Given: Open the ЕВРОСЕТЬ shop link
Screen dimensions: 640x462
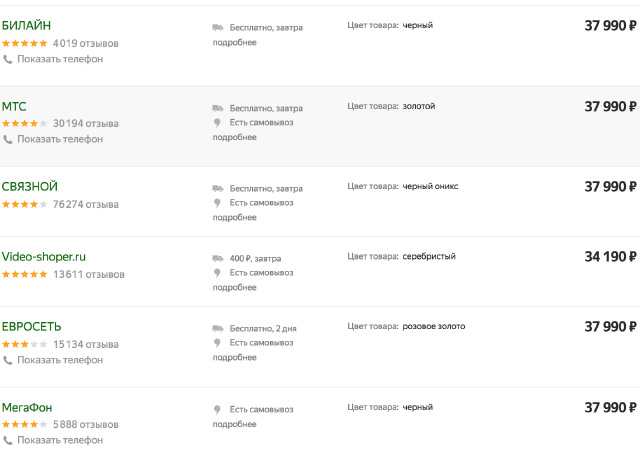Looking at the screenshot, I should (x=31, y=327).
